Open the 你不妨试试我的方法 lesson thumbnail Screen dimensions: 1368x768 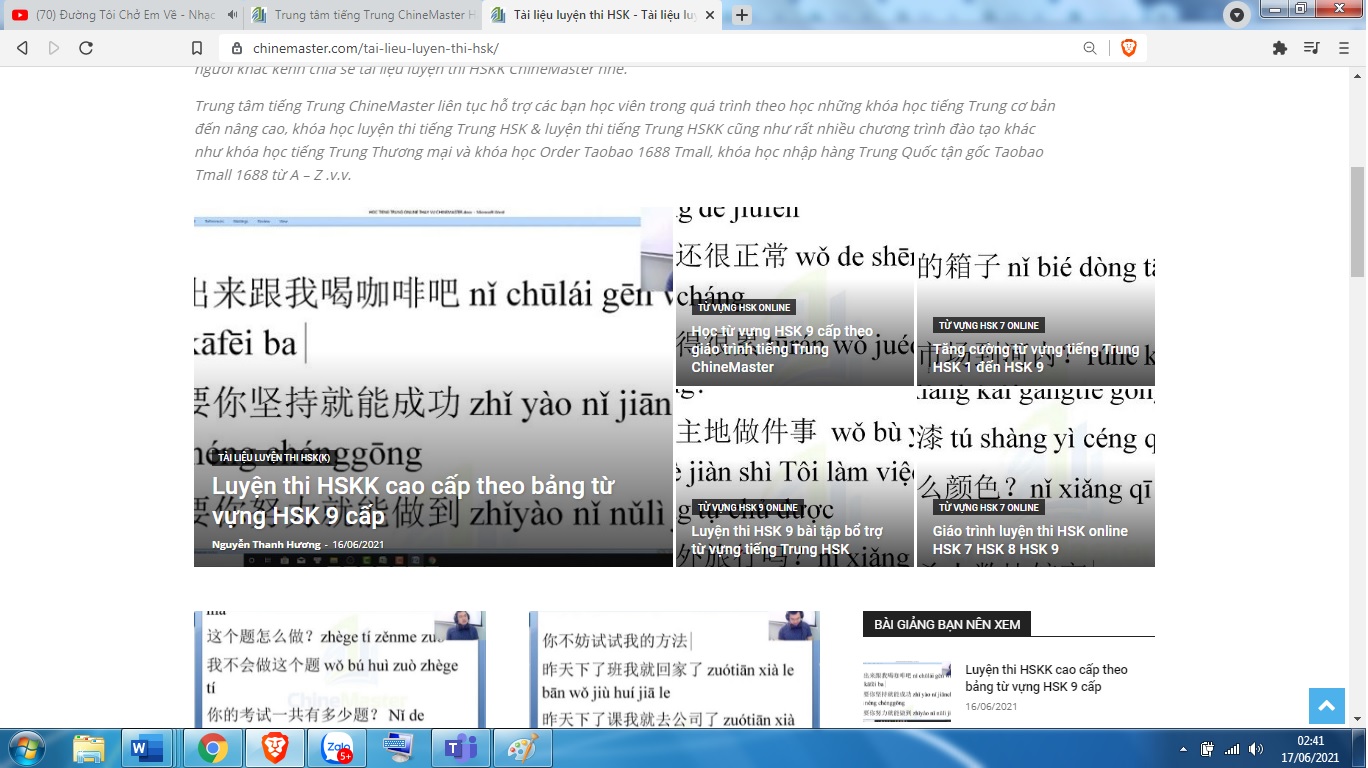click(x=675, y=670)
